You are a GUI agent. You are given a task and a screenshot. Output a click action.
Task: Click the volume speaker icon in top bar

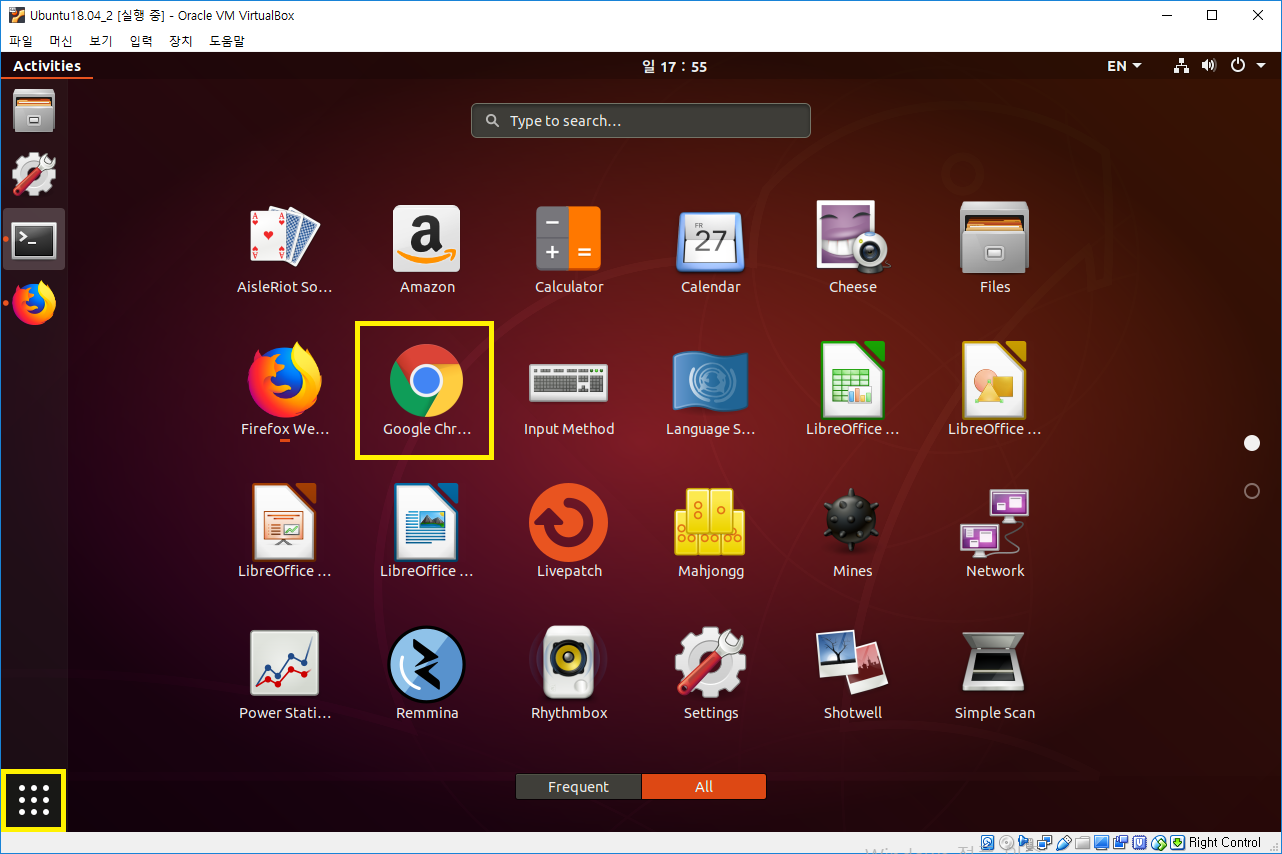[x=1208, y=66]
